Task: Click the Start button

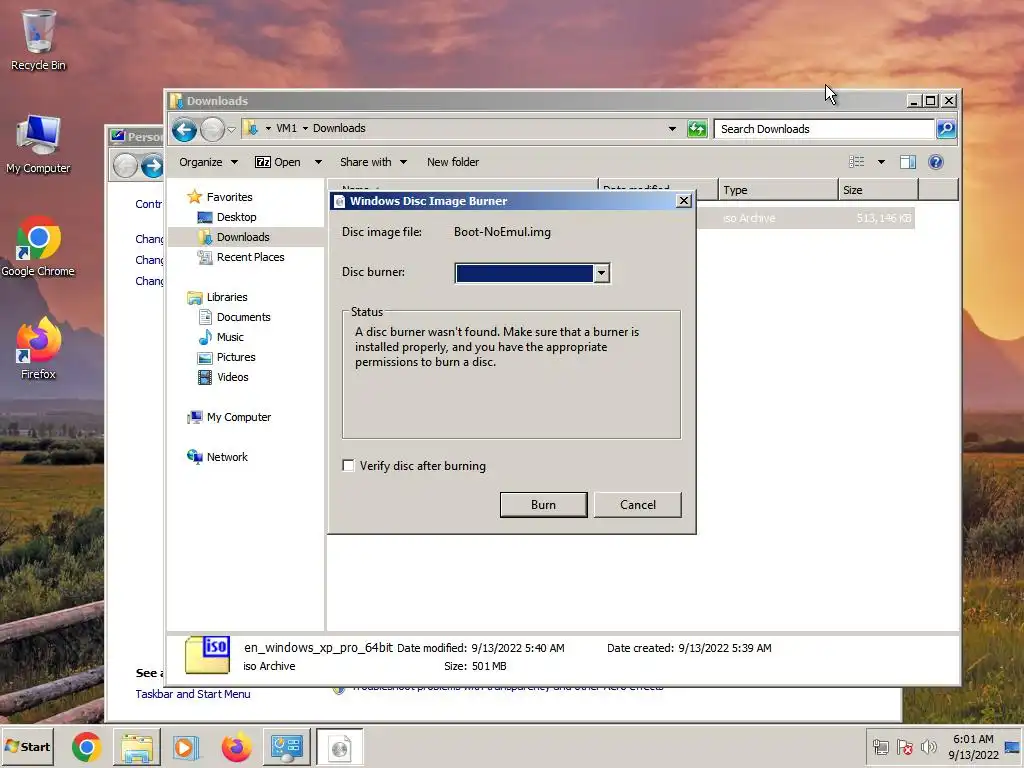Action: pos(27,747)
